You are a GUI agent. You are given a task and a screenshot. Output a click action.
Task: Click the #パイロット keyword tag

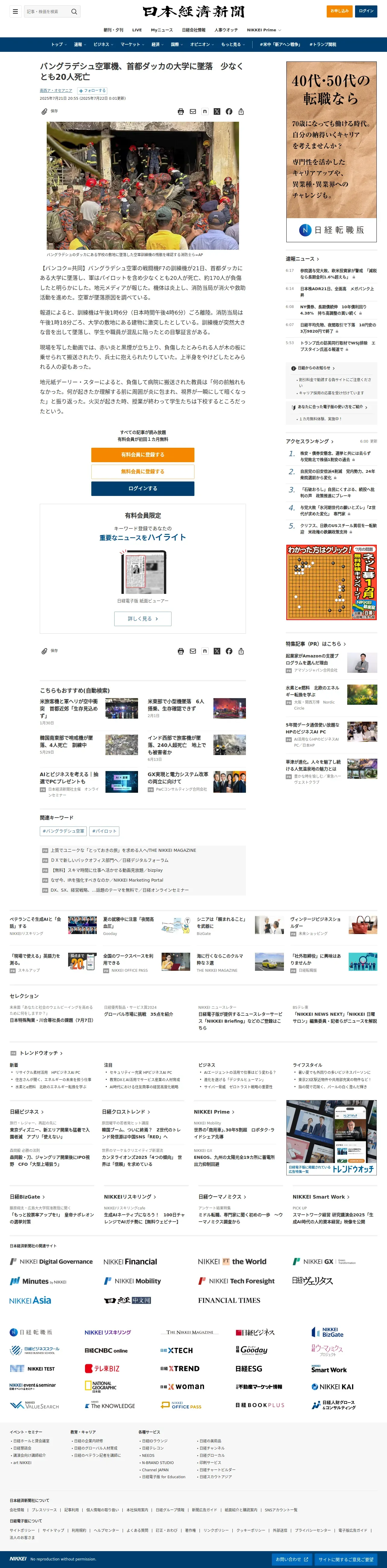(x=104, y=831)
